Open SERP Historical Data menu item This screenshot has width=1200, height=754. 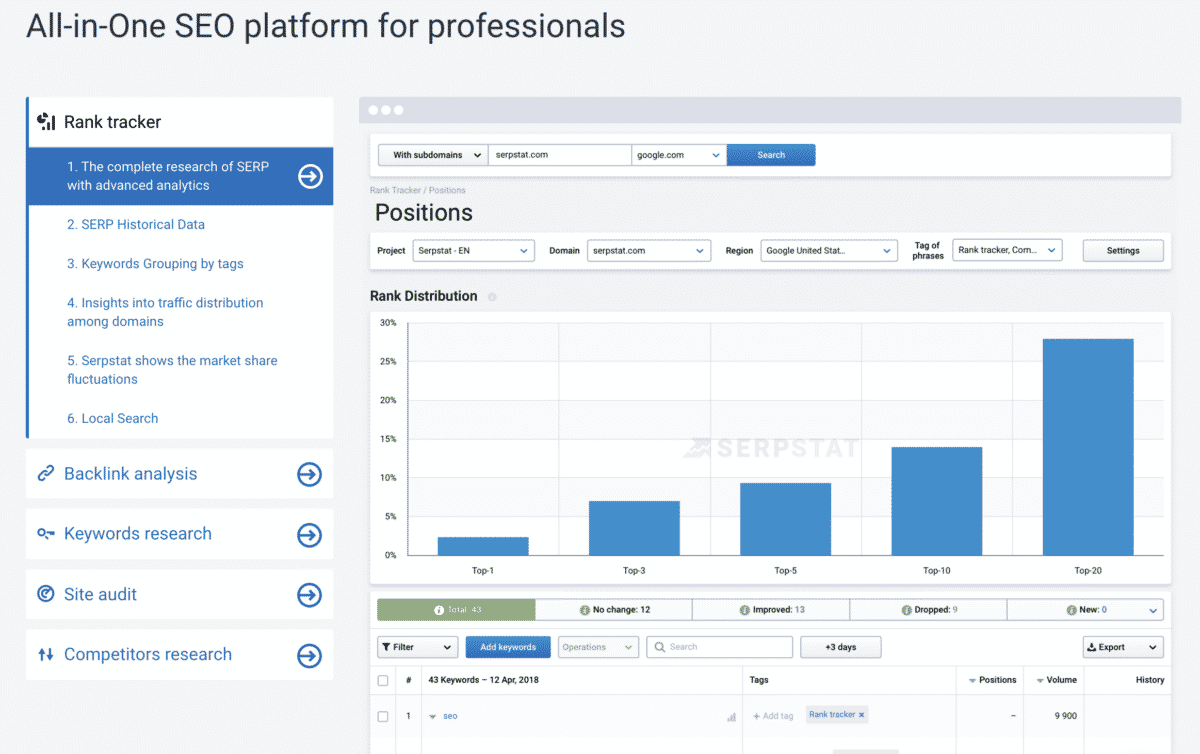click(136, 225)
